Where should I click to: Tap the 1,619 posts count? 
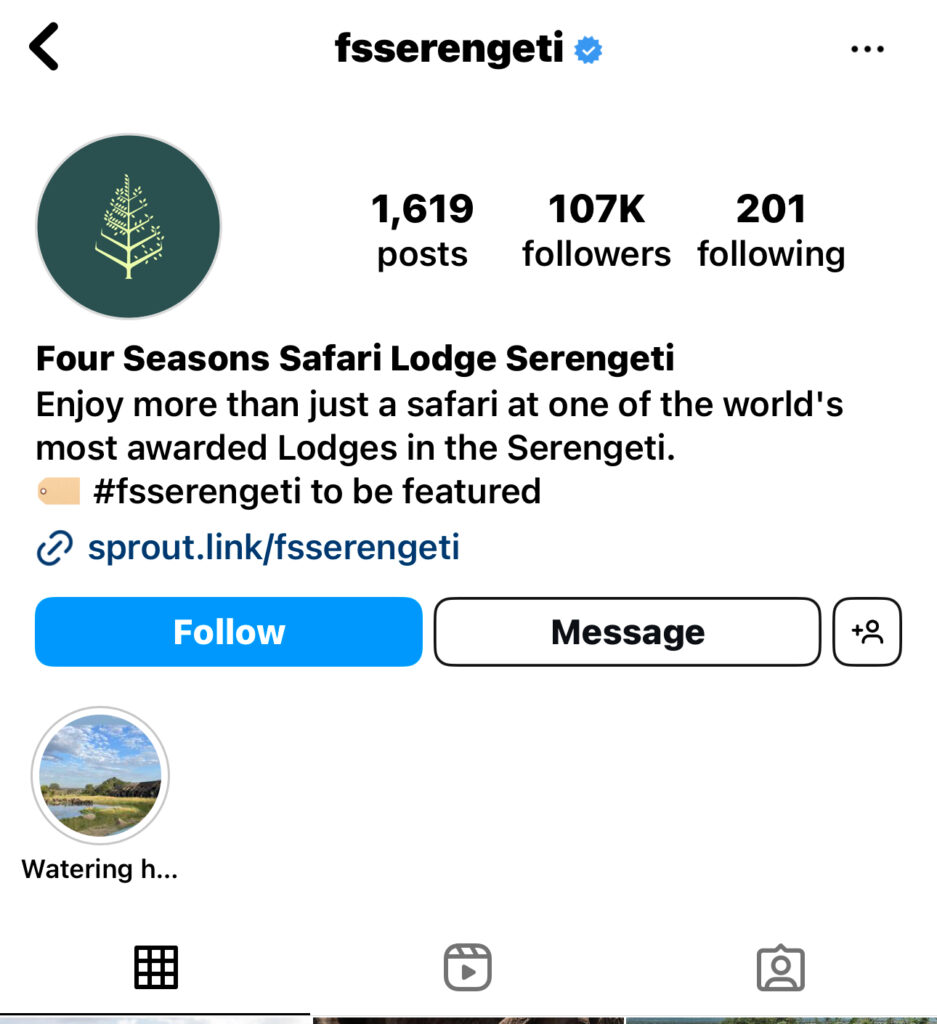(422, 230)
